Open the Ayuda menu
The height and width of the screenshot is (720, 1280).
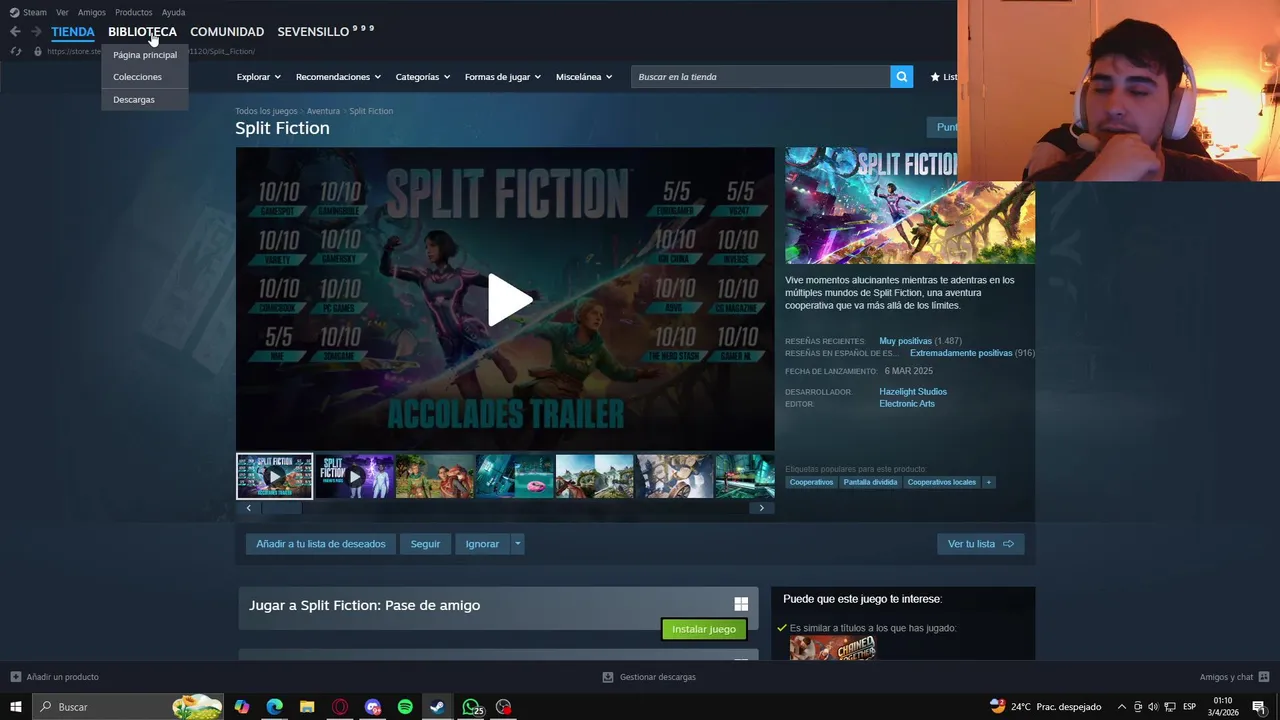pyautogui.click(x=173, y=12)
